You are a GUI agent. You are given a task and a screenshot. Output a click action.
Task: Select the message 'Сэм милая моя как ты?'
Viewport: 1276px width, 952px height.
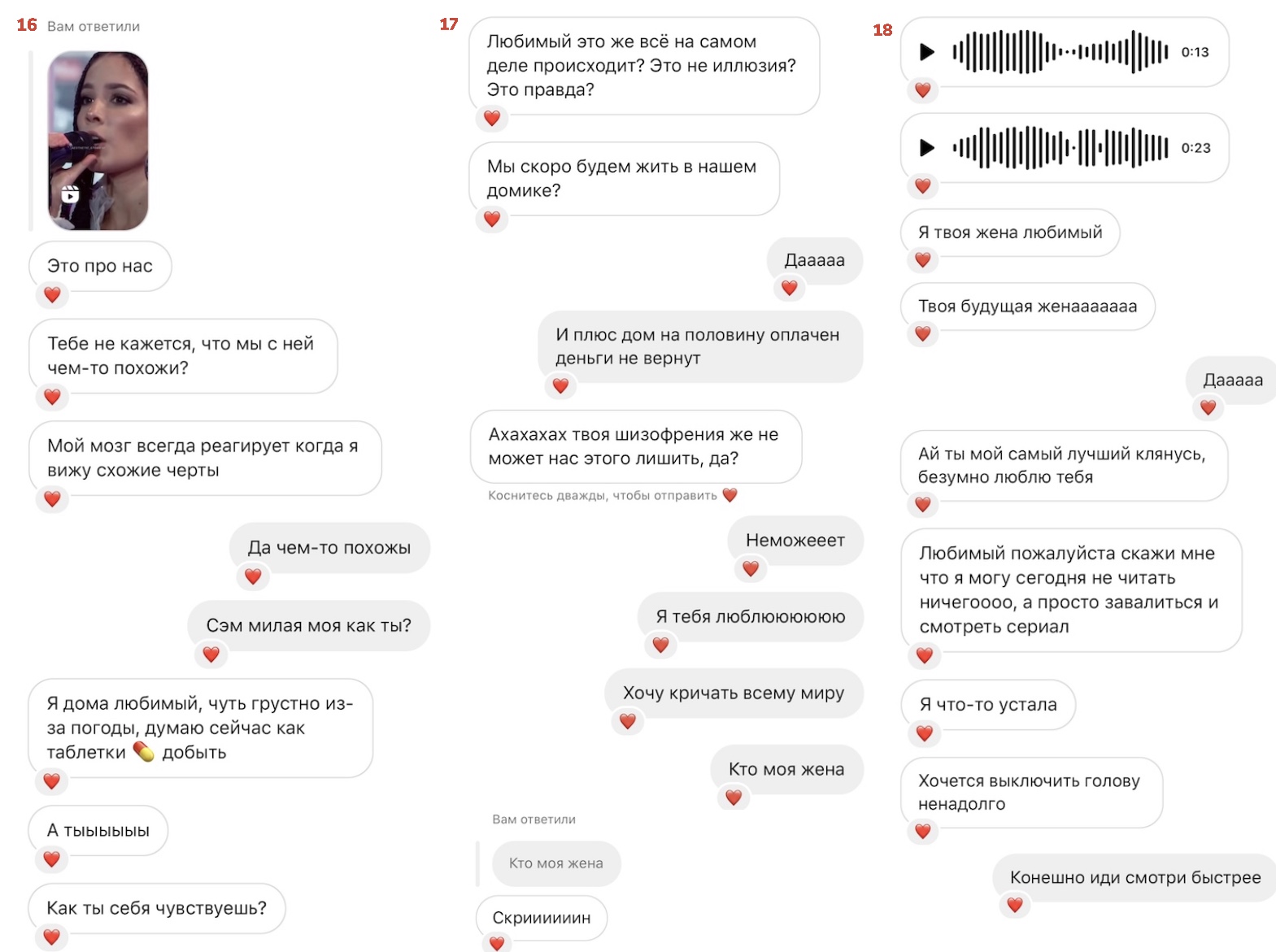[309, 626]
